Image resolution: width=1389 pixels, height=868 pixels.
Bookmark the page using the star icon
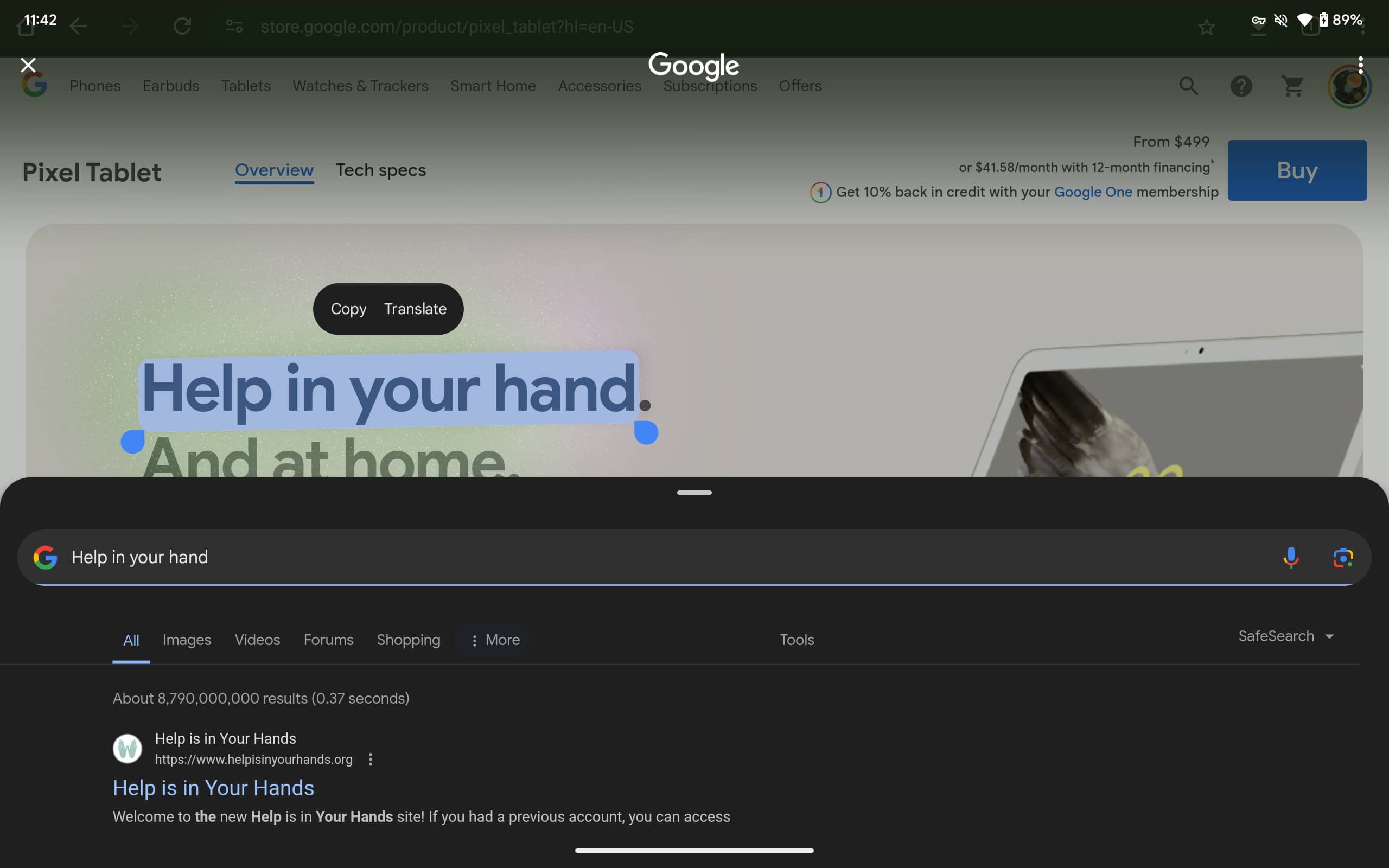1207,27
